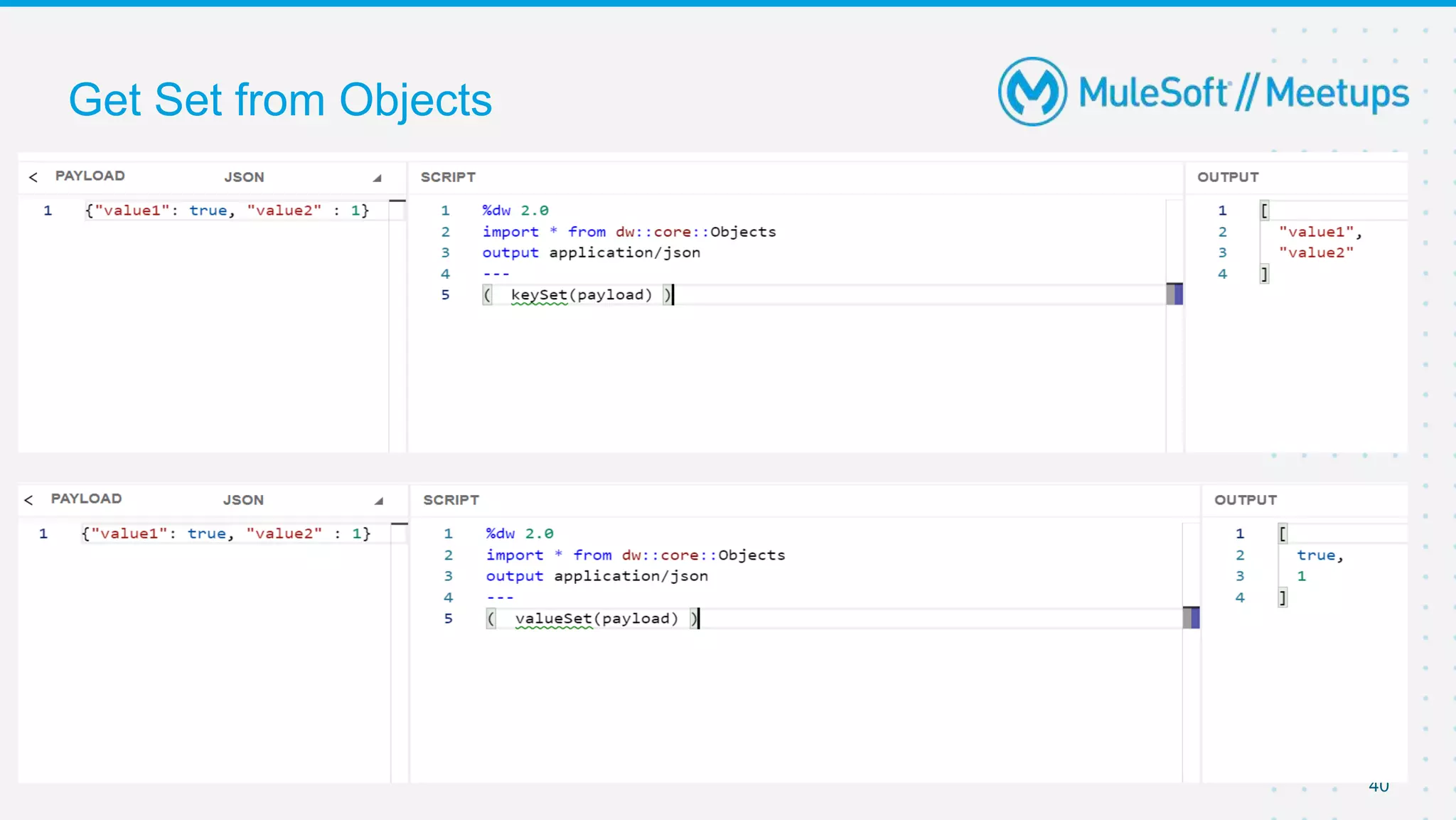Click 'import * from dw::core::Objects' in bottom script

tap(636, 555)
